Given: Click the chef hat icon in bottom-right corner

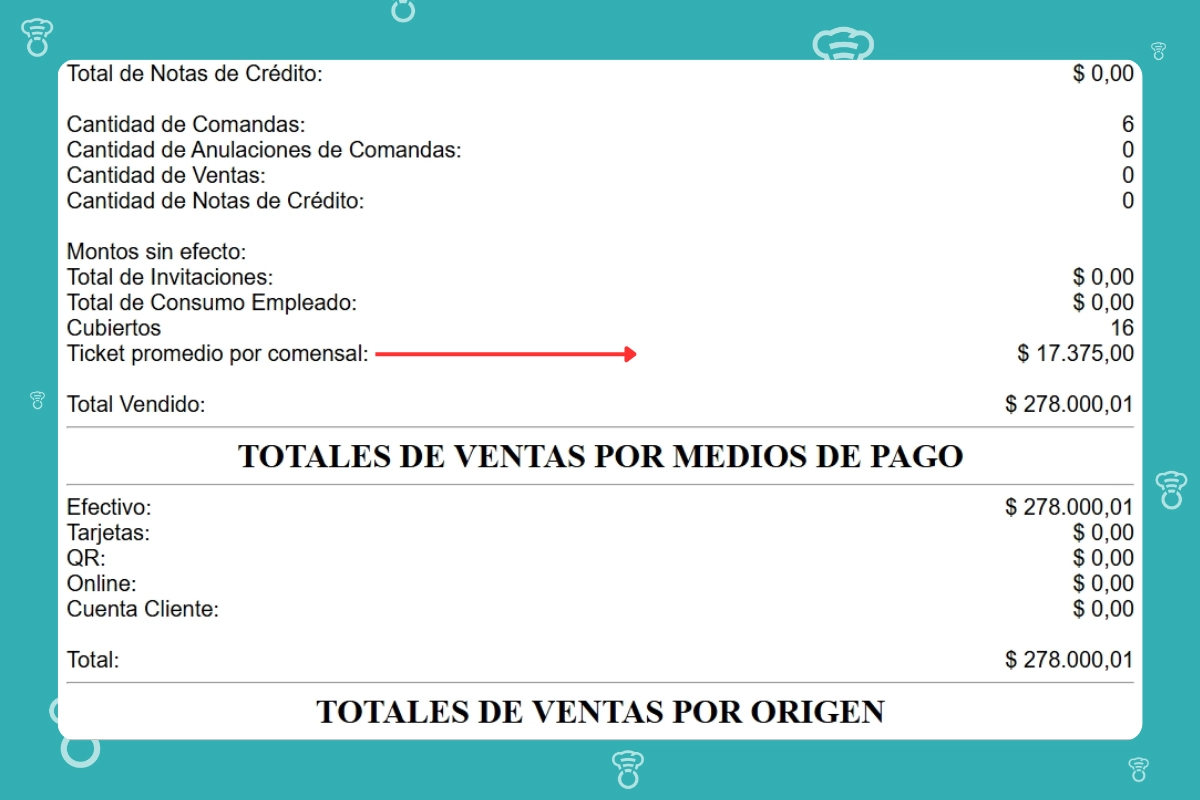Looking at the screenshot, I should [1138, 769].
